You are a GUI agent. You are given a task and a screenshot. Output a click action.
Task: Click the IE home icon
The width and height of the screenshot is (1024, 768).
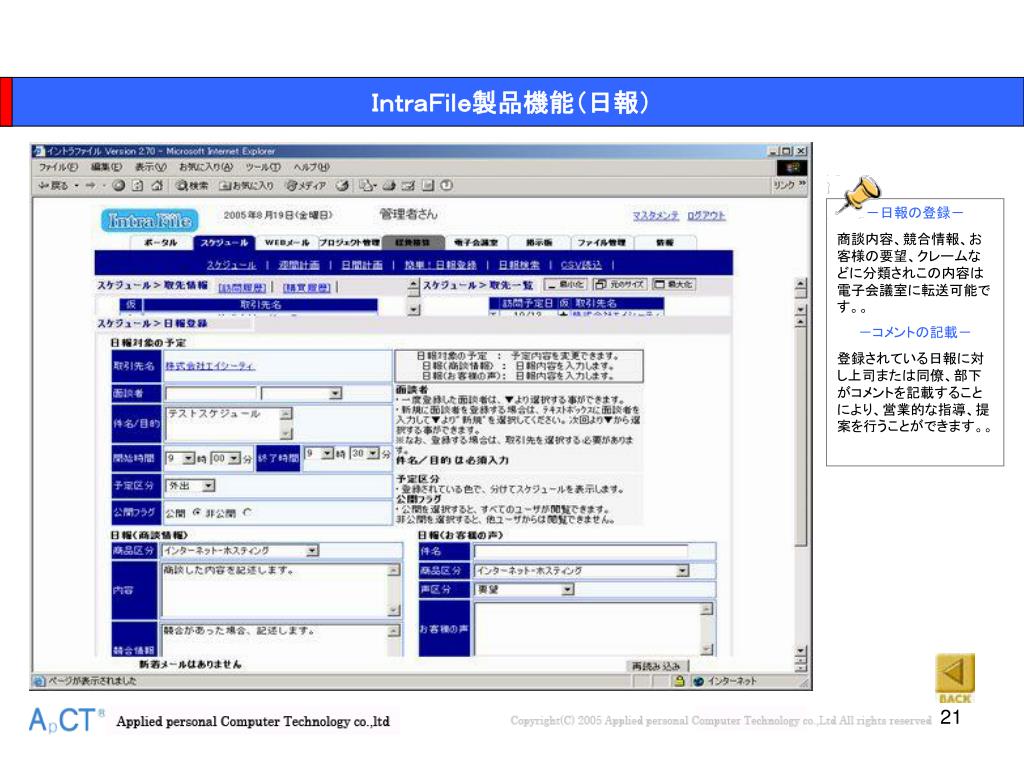[x=157, y=185]
